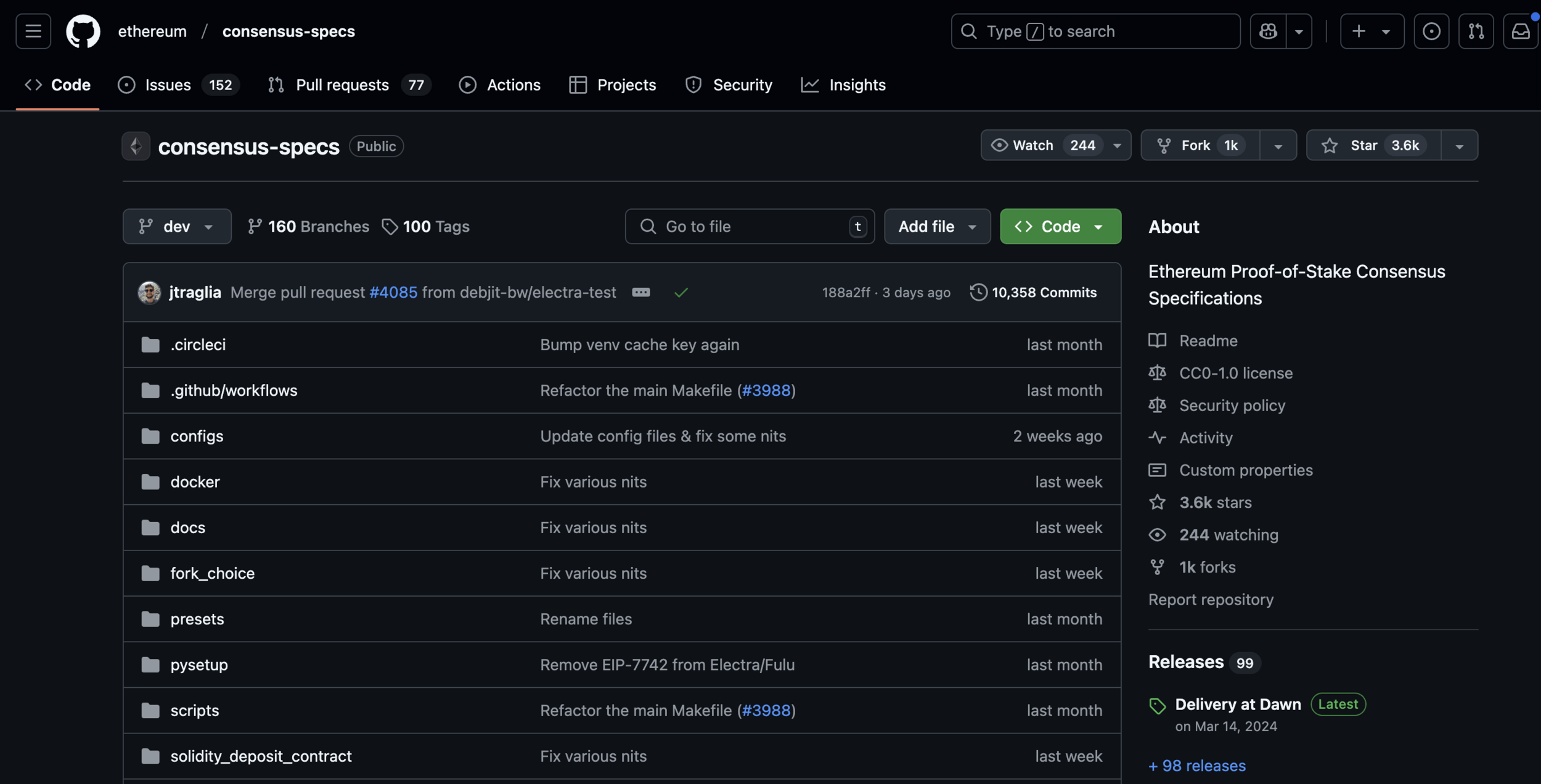This screenshot has width=1541, height=784.
Task: Click jtraglia's avatar image
Action: [149, 293]
